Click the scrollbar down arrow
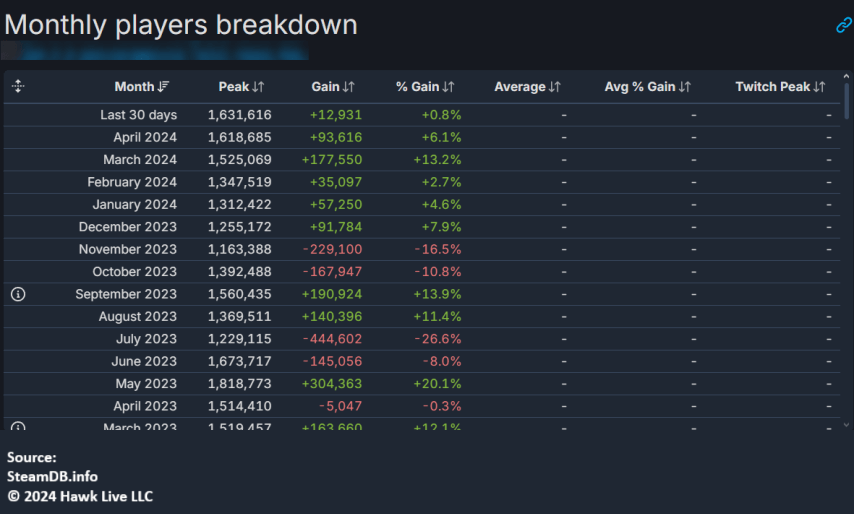The image size is (854, 514). click(847, 424)
